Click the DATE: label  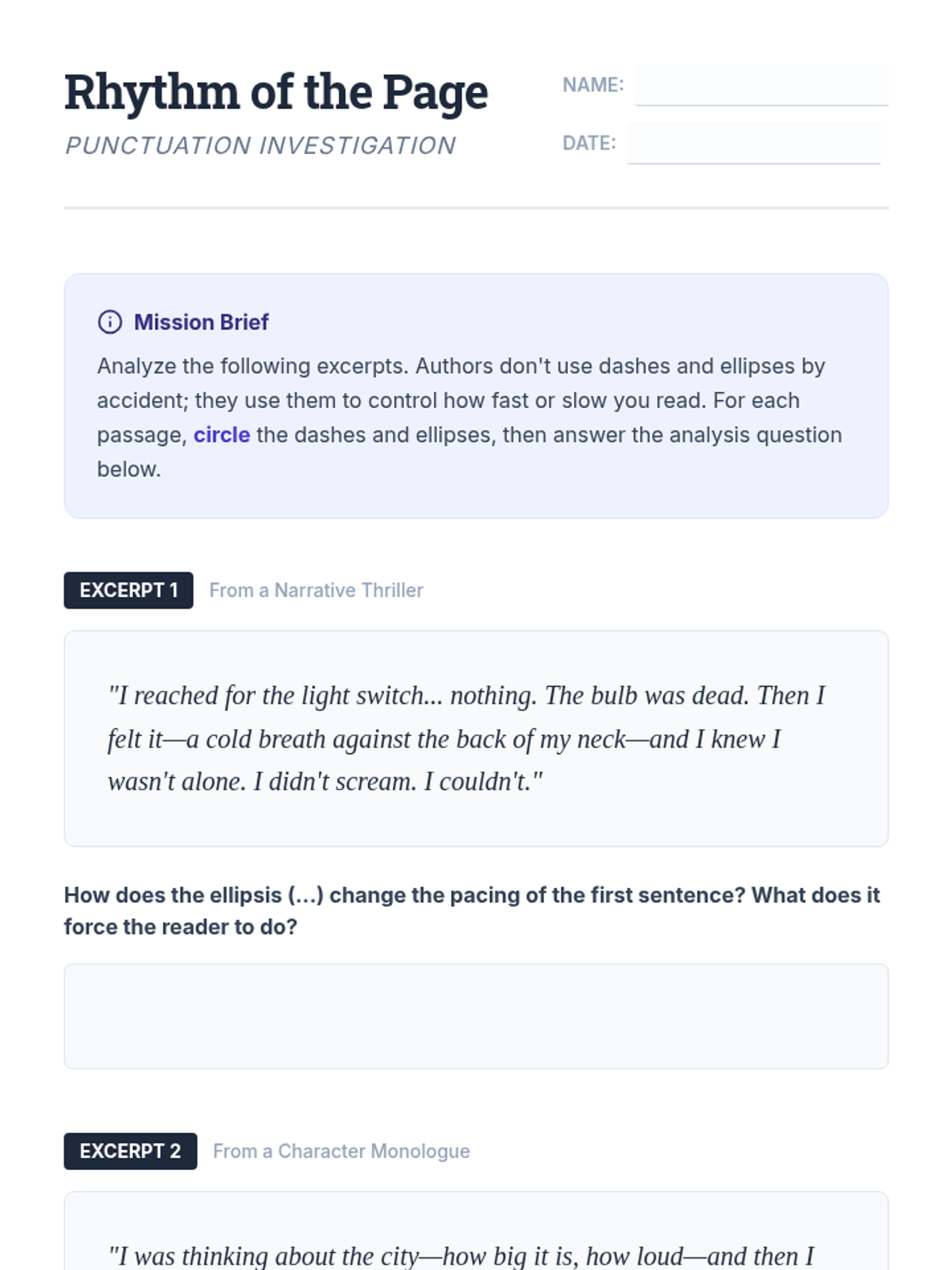[589, 144]
